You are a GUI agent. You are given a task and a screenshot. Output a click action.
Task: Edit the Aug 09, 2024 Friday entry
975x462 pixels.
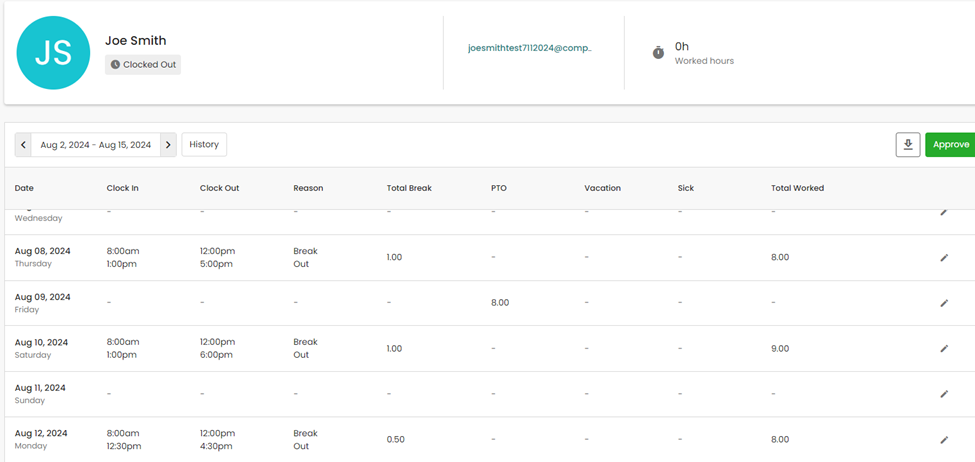coord(944,303)
